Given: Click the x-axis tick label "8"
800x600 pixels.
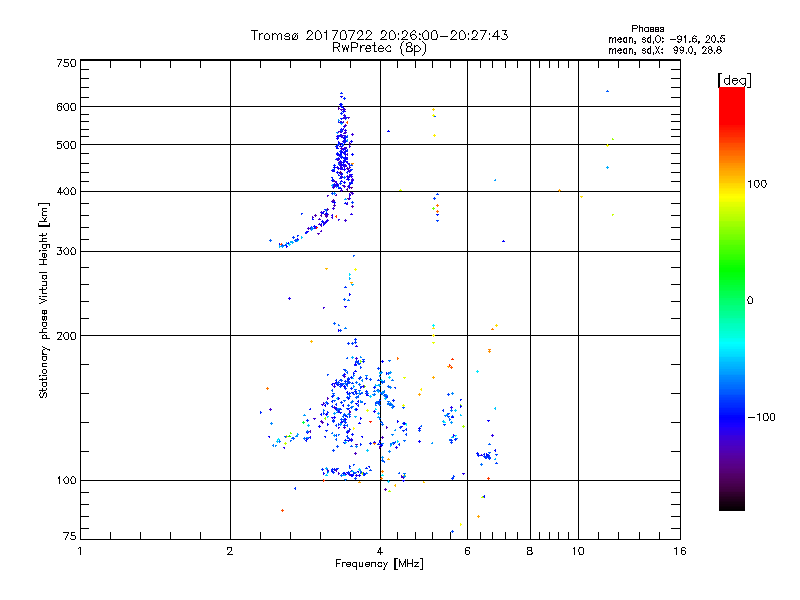Looking at the screenshot, I should (530, 551).
